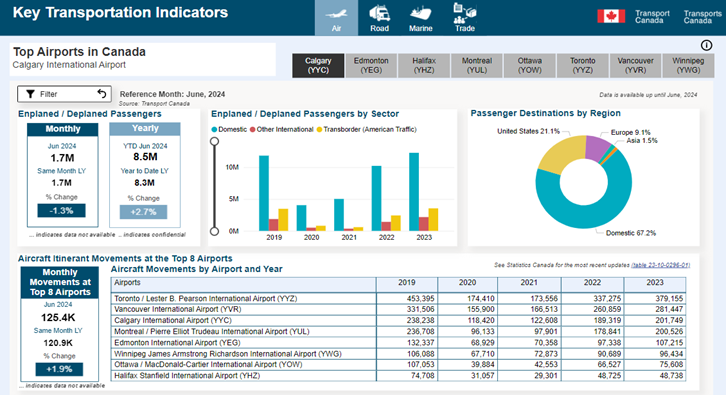Select the Vancouver (YVR) airport tab
The width and height of the screenshot is (726, 395).
(x=635, y=65)
